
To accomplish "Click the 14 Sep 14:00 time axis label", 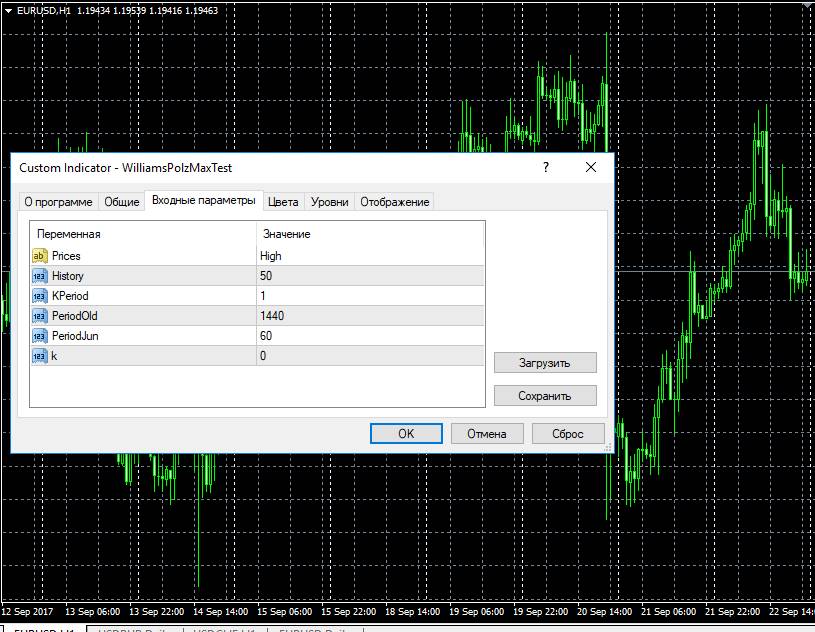I will tap(220, 612).
